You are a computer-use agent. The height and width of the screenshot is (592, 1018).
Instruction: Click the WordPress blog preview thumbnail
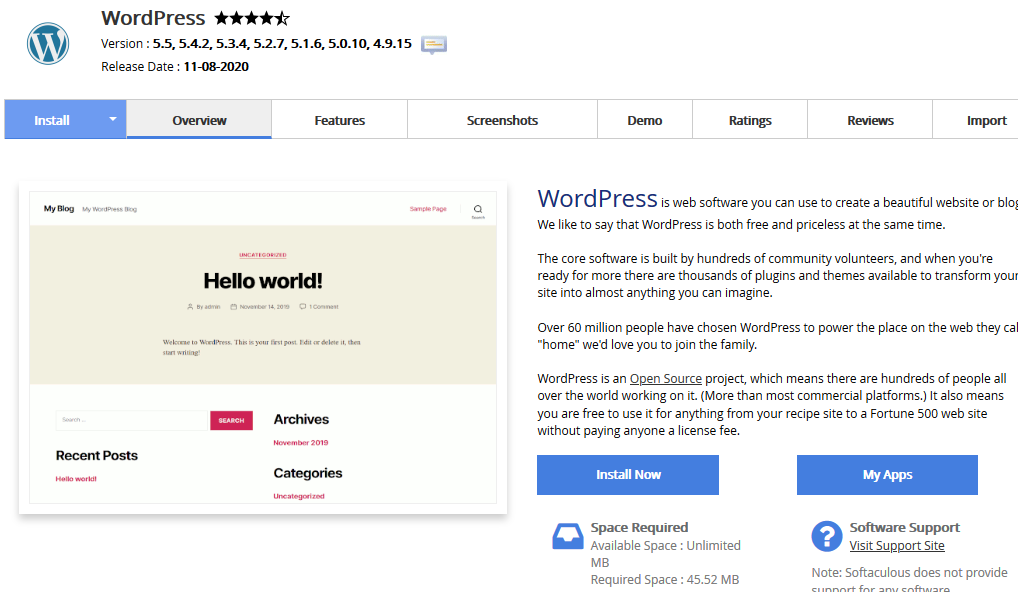(x=263, y=347)
